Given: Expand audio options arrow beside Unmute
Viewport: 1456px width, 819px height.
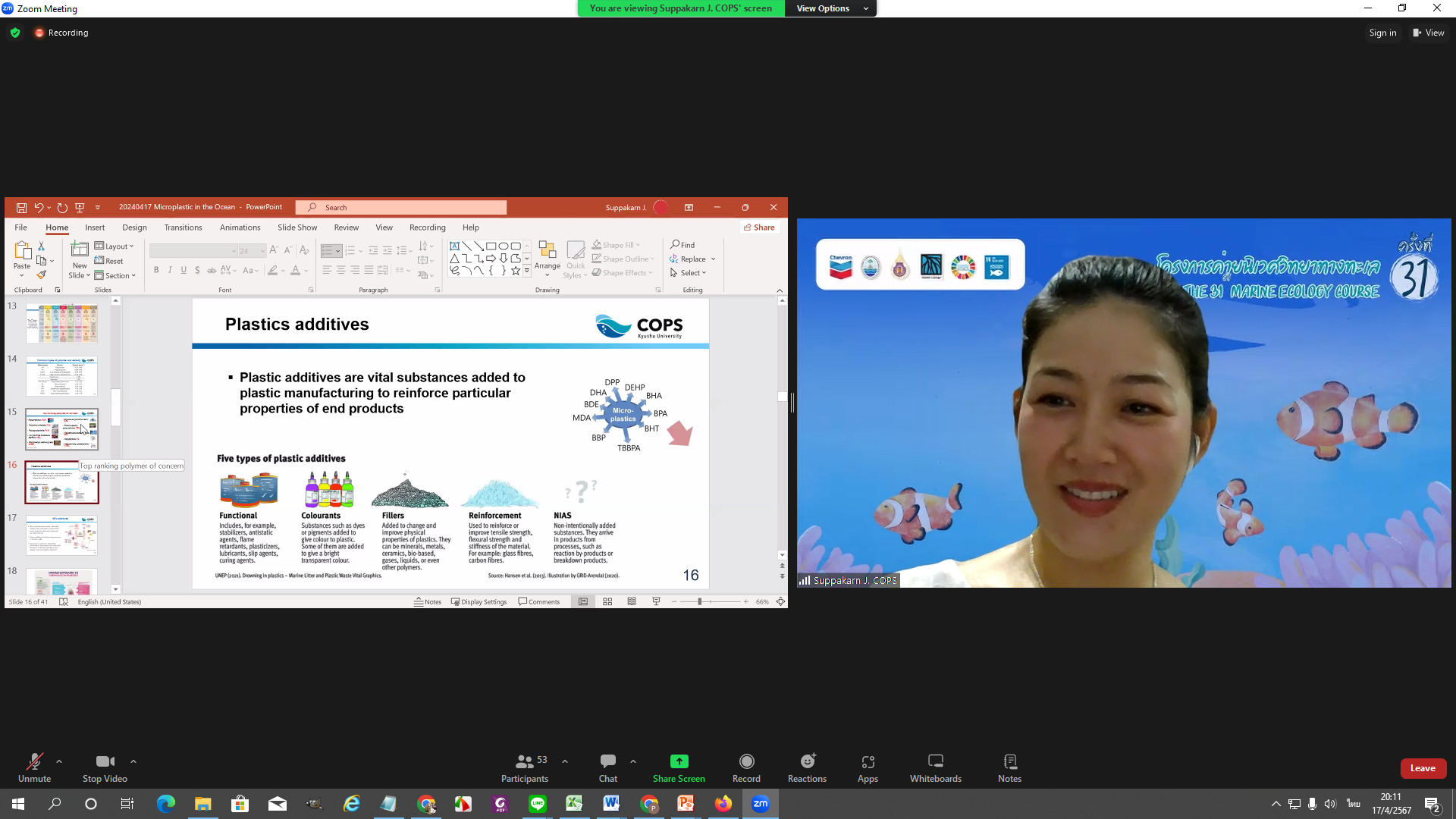Looking at the screenshot, I should (x=59, y=761).
